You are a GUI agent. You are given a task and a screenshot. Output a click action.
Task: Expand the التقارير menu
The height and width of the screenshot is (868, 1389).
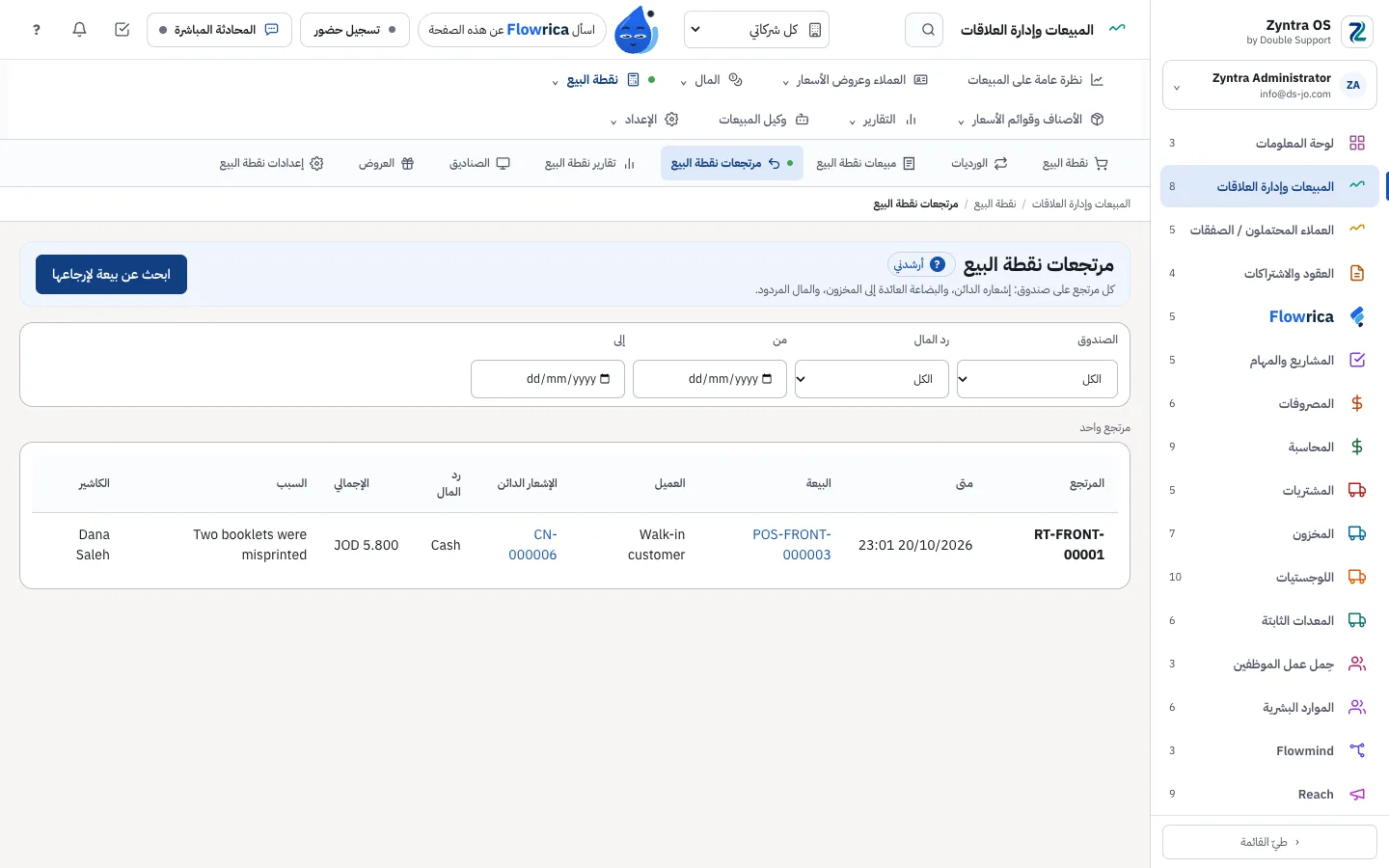click(882, 120)
